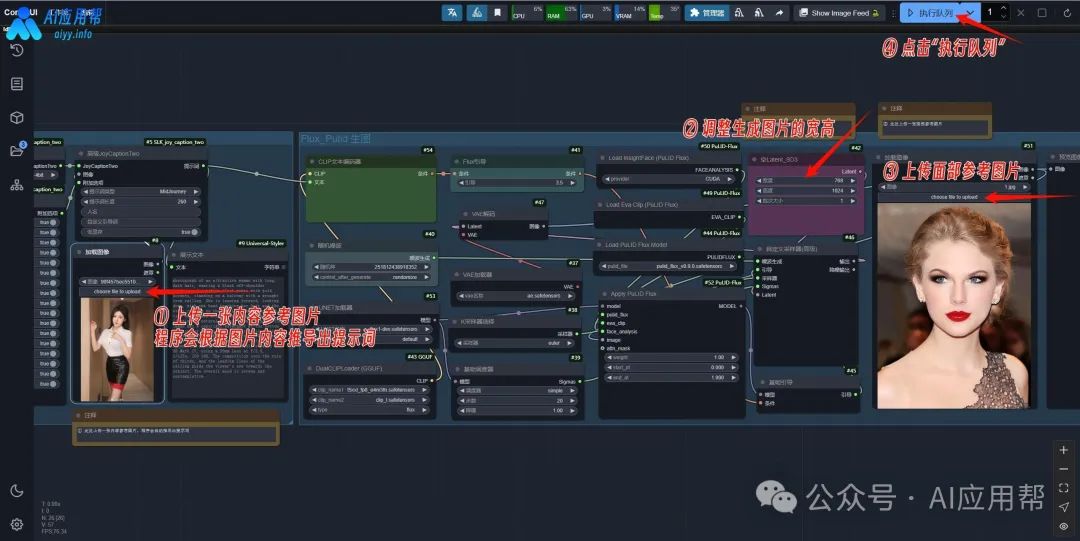The width and height of the screenshot is (1080, 541).
Task: Toggle link visibility with the eye icon
Action: point(1063,526)
